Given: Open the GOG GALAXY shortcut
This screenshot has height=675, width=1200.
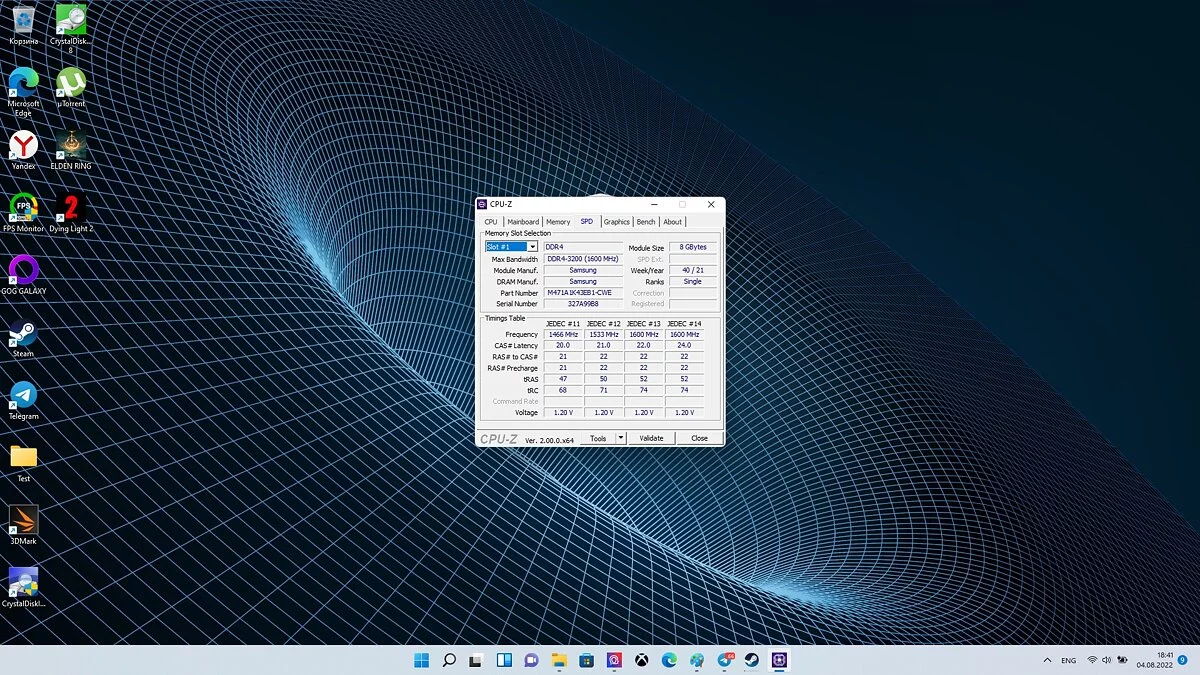Looking at the screenshot, I should 23,271.
